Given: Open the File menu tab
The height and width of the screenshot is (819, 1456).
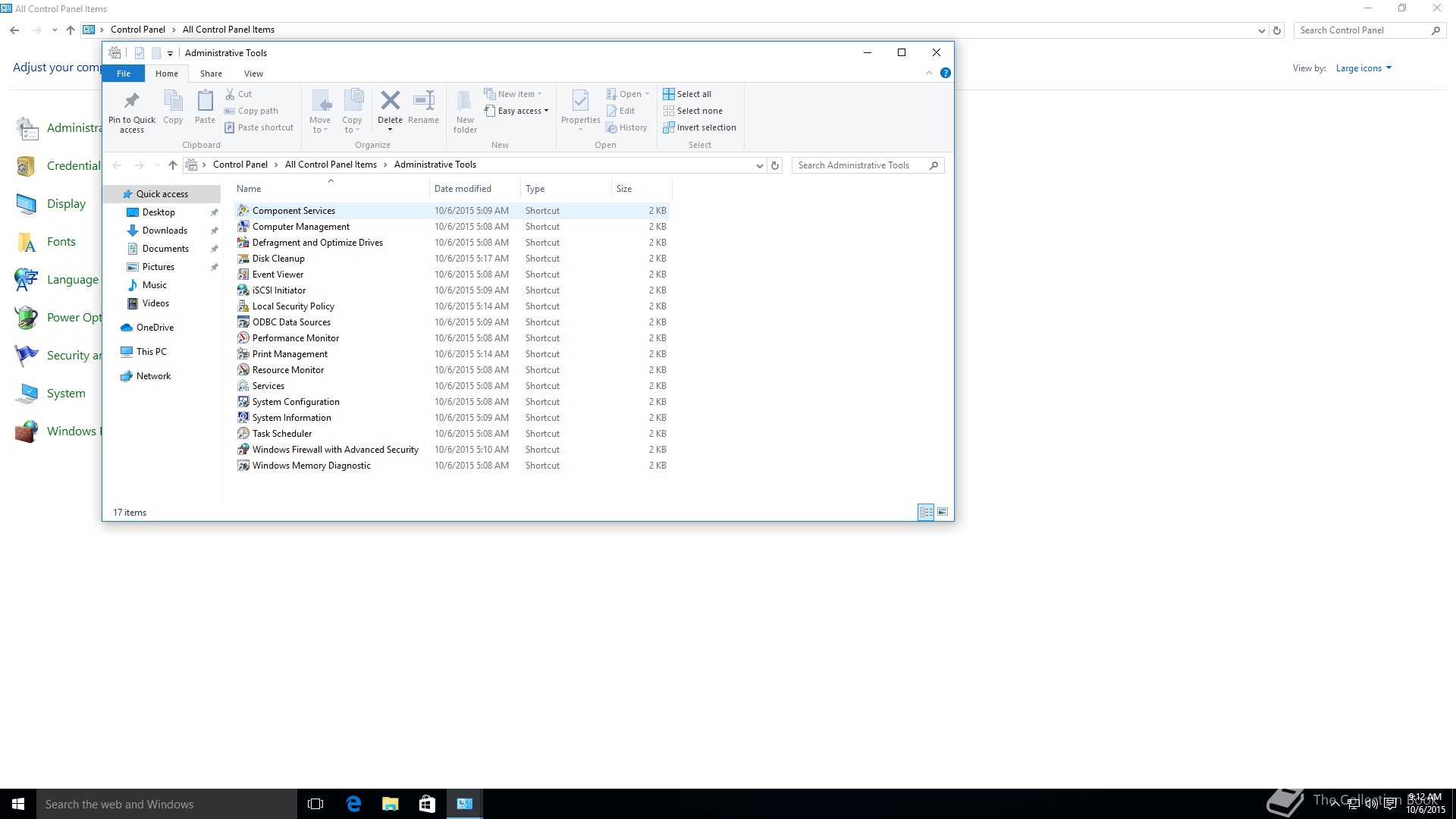Looking at the screenshot, I should click(x=124, y=74).
